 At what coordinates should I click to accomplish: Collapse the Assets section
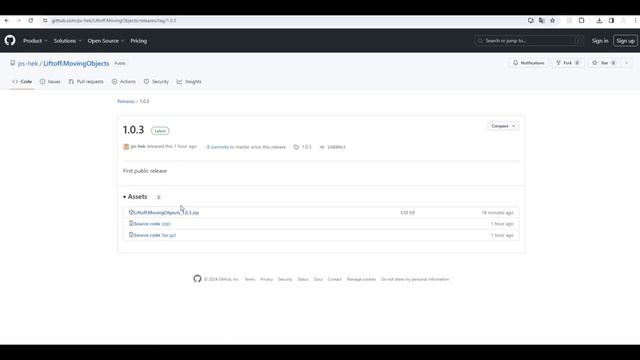click(136, 197)
